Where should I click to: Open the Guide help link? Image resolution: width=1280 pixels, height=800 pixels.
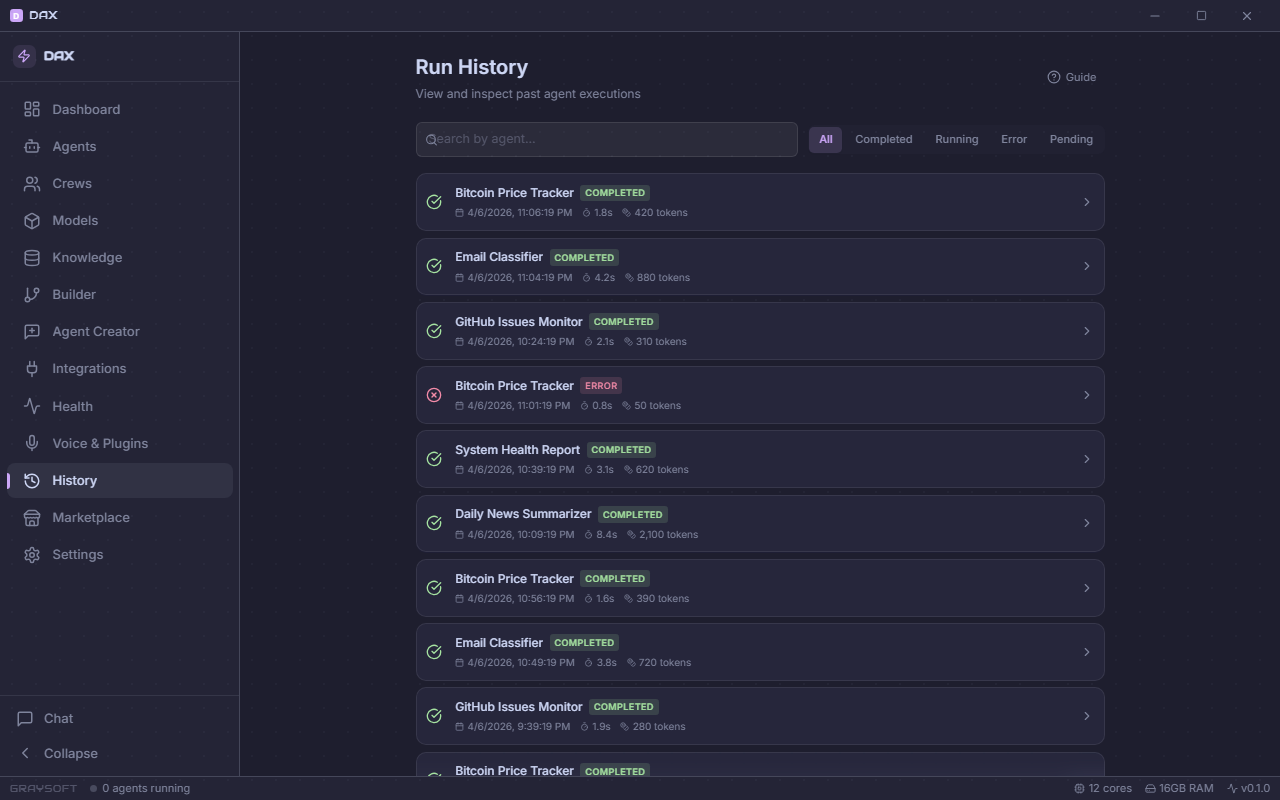point(1072,77)
